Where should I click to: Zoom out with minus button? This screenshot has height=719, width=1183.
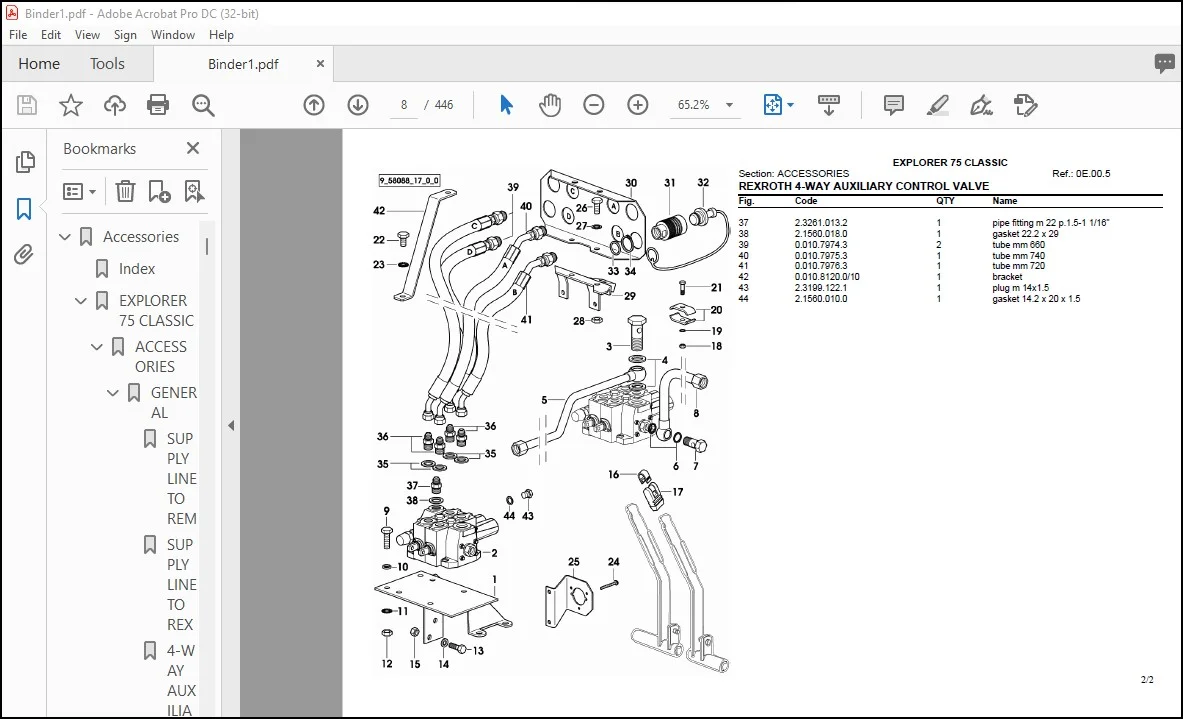click(594, 105)
